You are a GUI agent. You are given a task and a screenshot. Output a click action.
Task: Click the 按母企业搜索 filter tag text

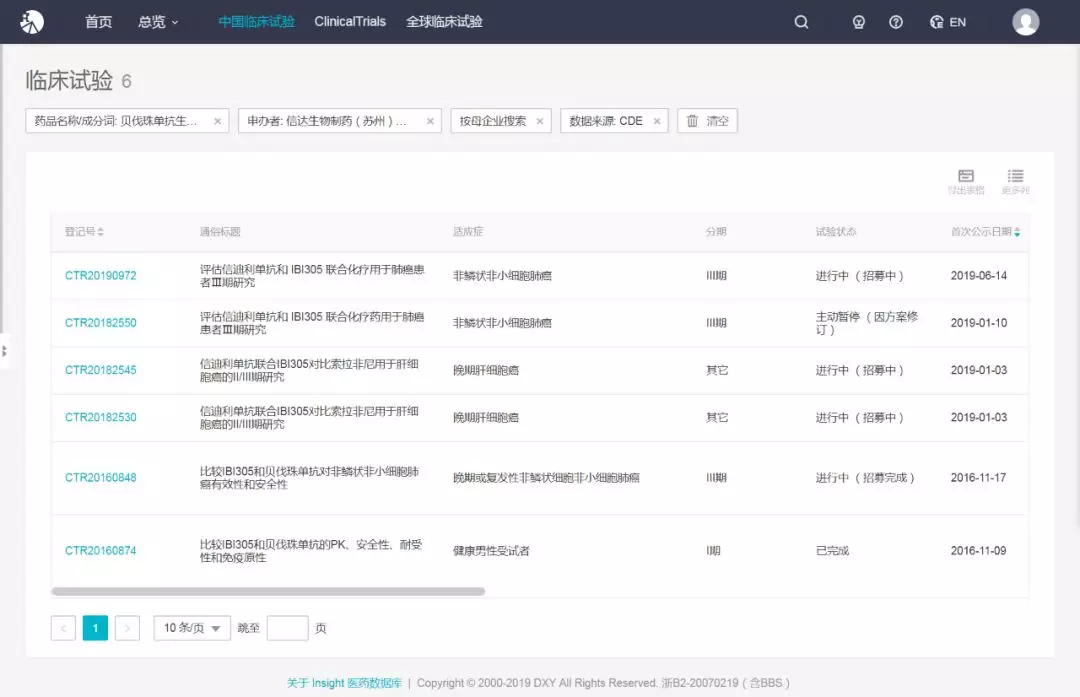493,121
